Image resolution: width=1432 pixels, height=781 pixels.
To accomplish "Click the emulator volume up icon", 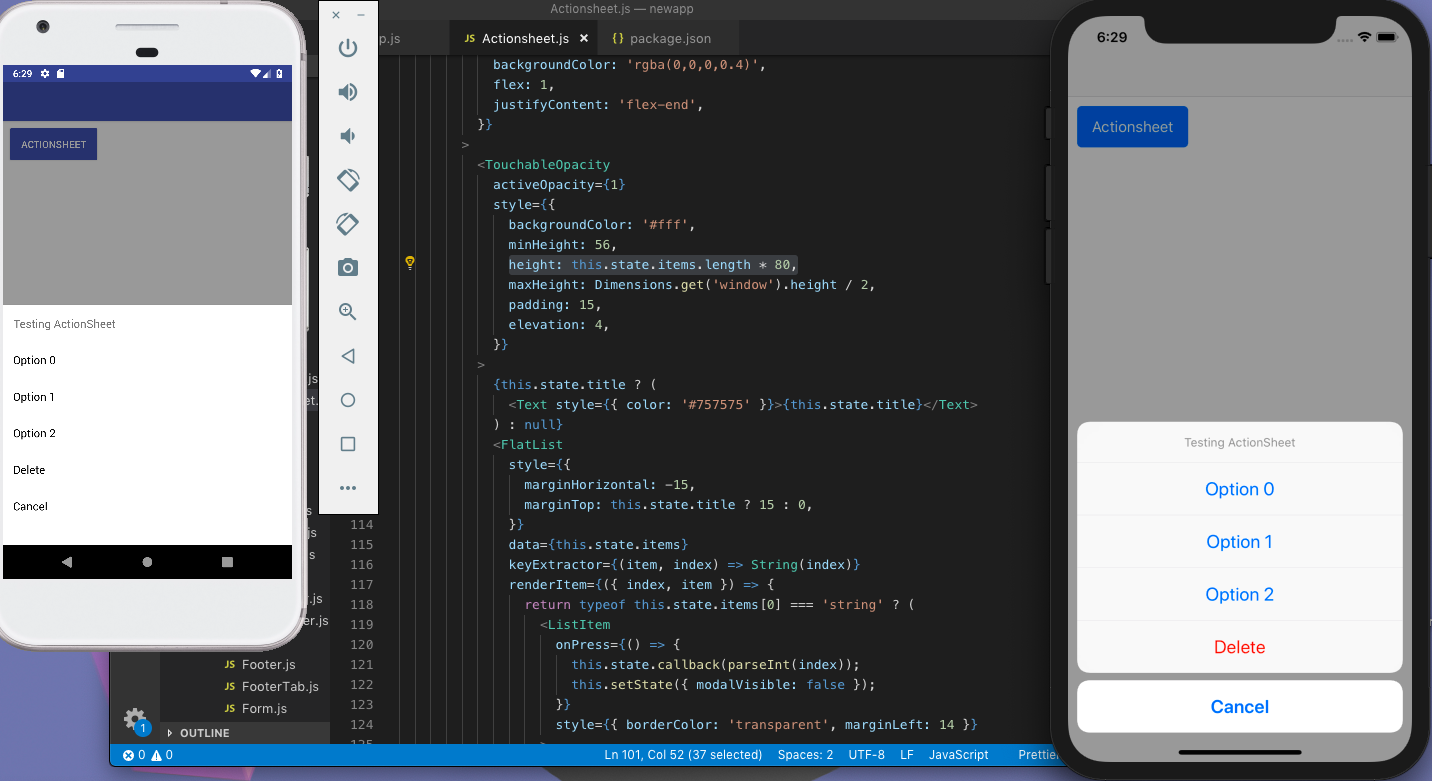I will tap(348, 92).
